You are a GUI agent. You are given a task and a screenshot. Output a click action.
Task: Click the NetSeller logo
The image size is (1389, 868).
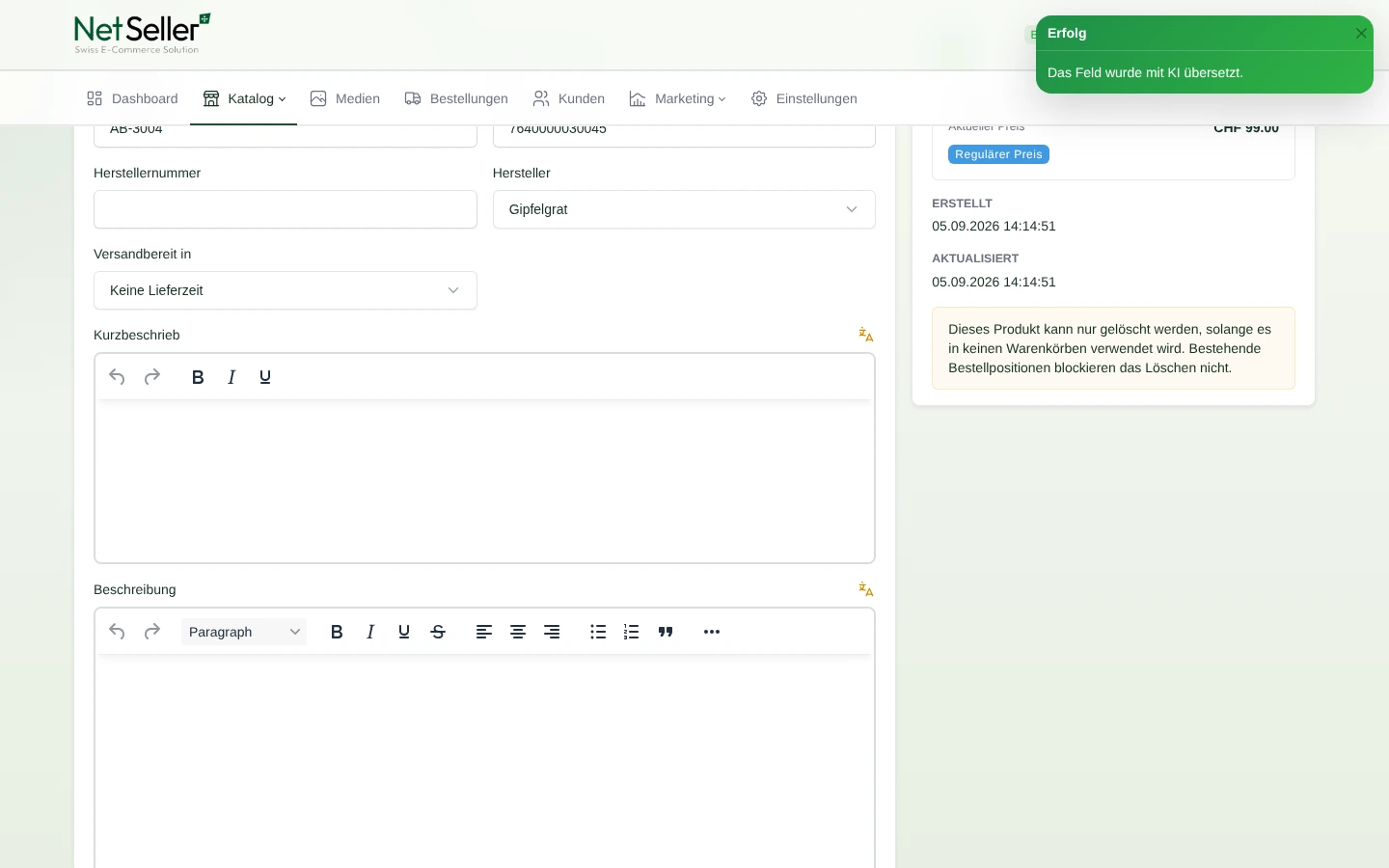click(x=143, y=34)
